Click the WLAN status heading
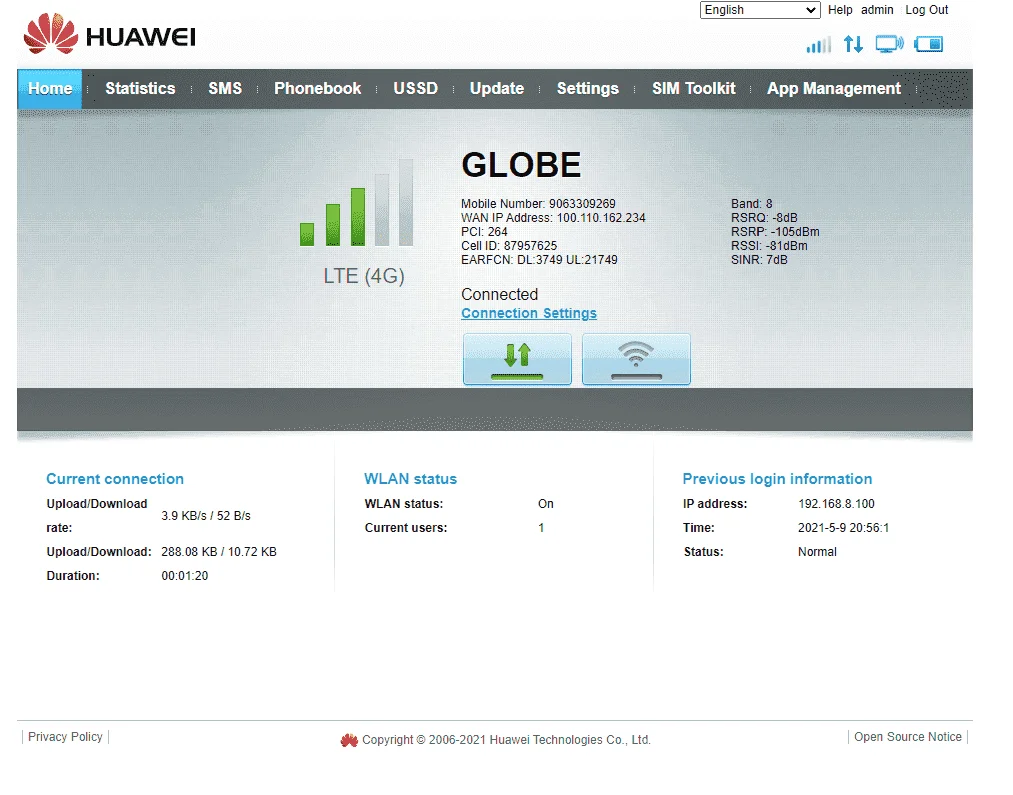 click(x=410, y=479)
